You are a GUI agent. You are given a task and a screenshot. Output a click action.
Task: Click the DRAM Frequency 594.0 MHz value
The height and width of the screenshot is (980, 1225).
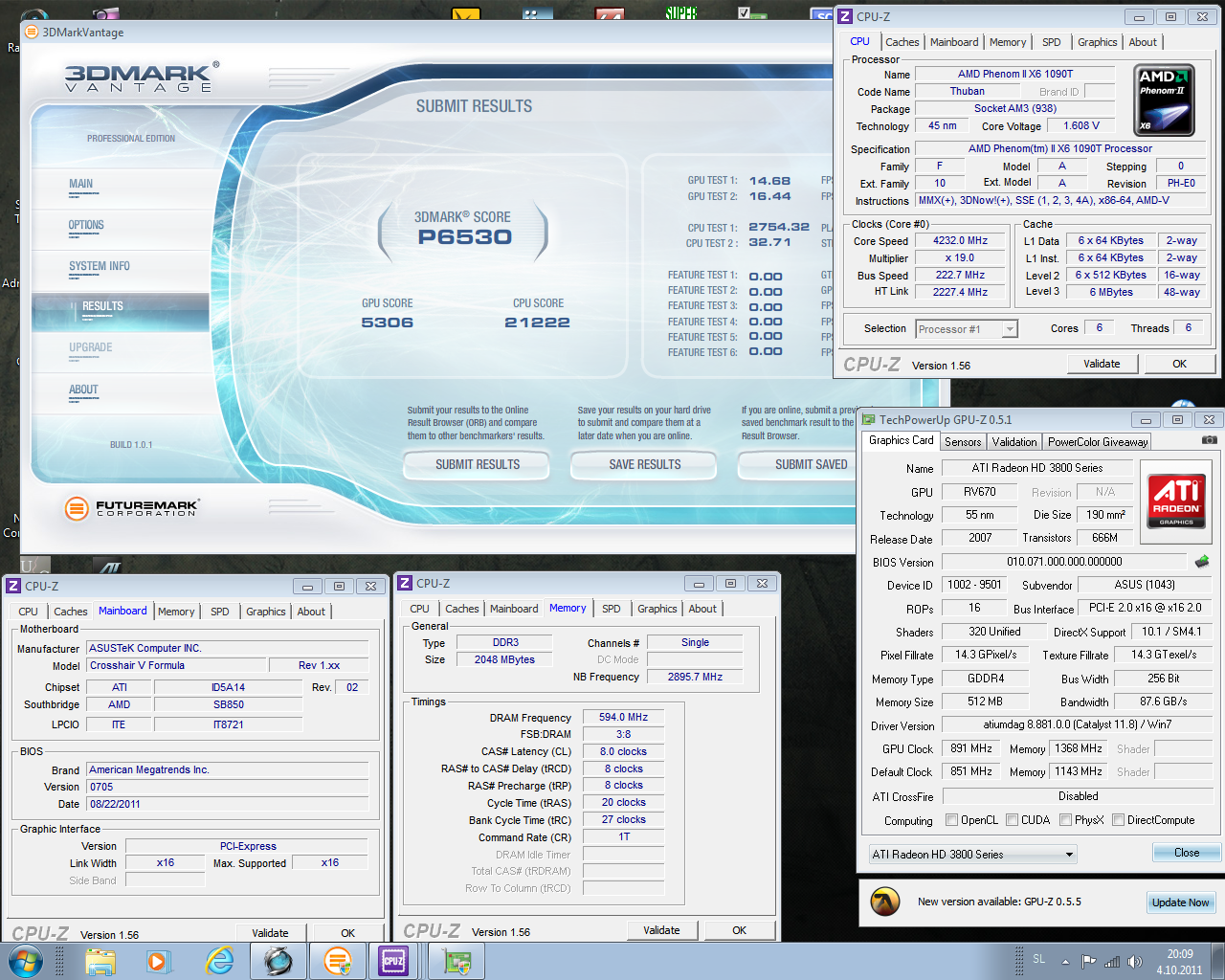[x=623, y=717]
